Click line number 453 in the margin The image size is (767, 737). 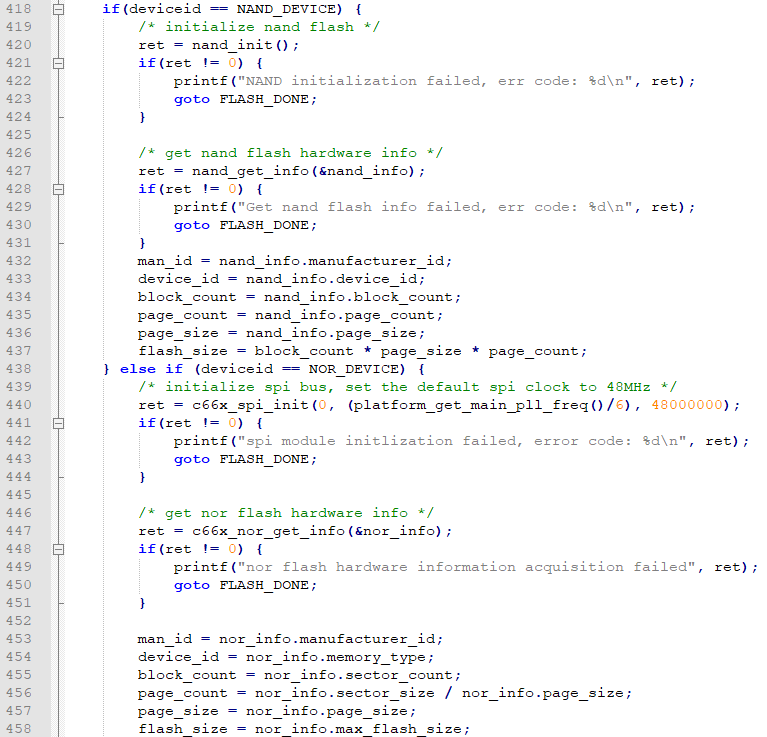(18, 639)
